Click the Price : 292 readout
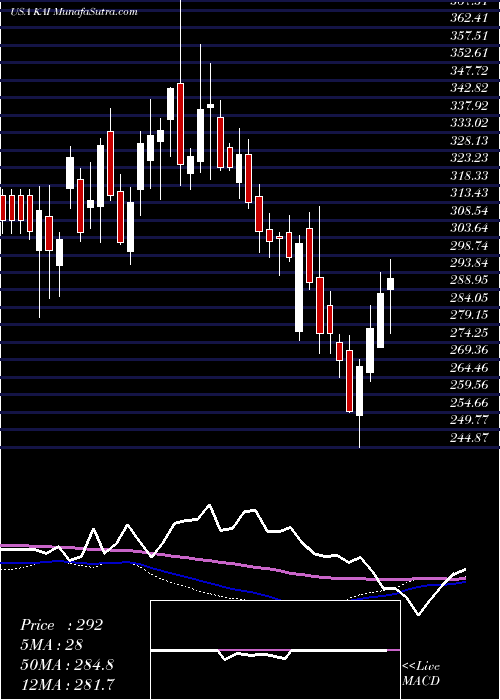The width and height of the screenshot is (500, 700). (61, 625)
